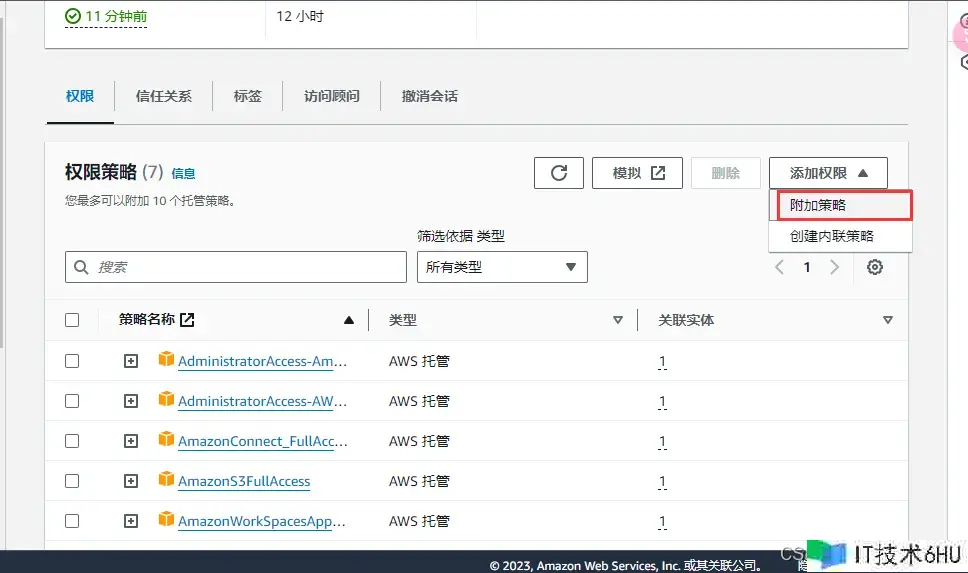The height and width of the screenshot is (573, 968).
Task: Open the 所有类型 filter dropdown
Action: pyautogui.click(x=502, y=267)
